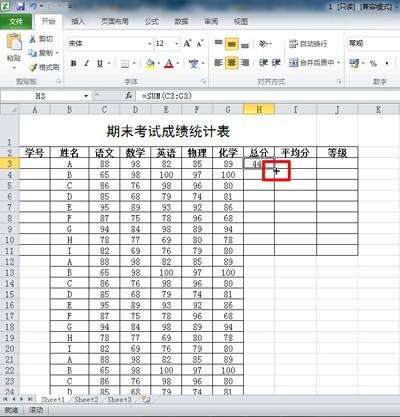
Task: Open the fill color dropdown arrow
Action: (x=159, y=63)
